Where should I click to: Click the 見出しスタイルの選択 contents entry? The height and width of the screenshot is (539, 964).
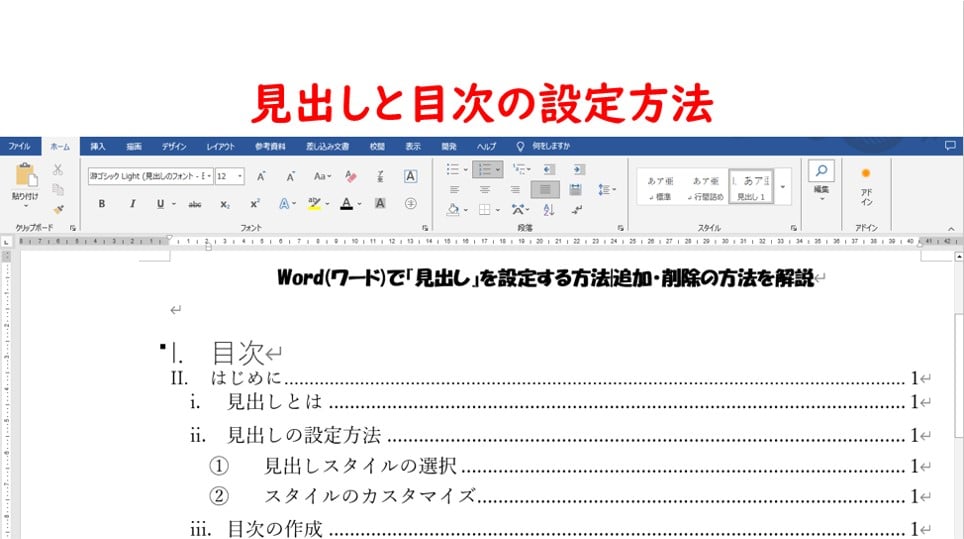pyautogui.click(x=360, y=466)
